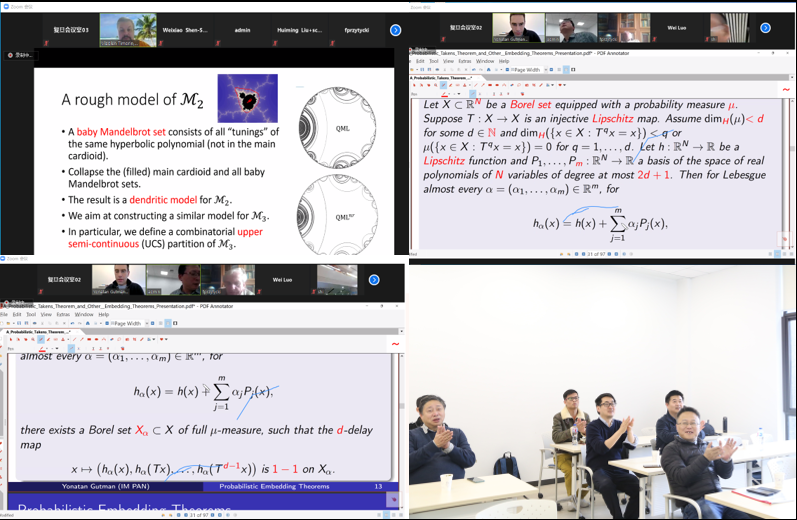Screen dimensions: 797x520
Task: Open Page Width zoom dropdown in top-right window
Action: tap(546, 69)
